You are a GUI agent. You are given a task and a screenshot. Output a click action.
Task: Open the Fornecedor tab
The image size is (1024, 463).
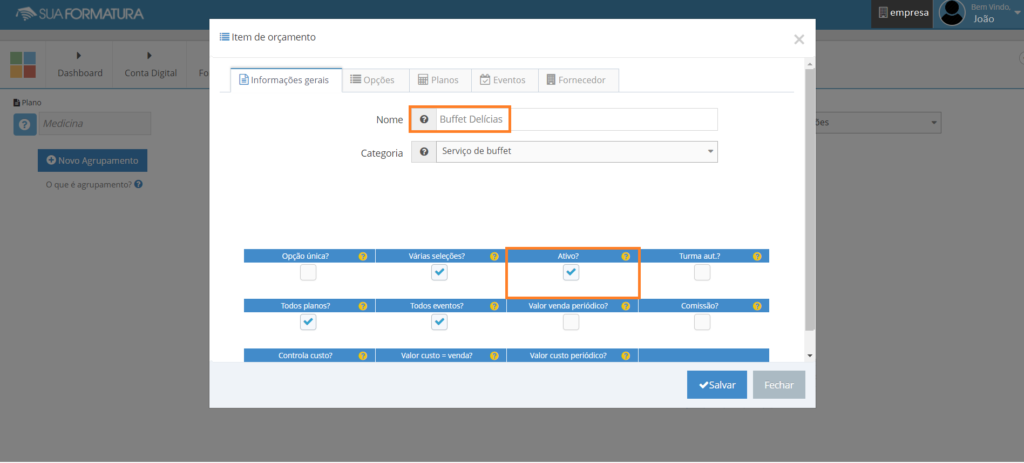pos(577,80)
